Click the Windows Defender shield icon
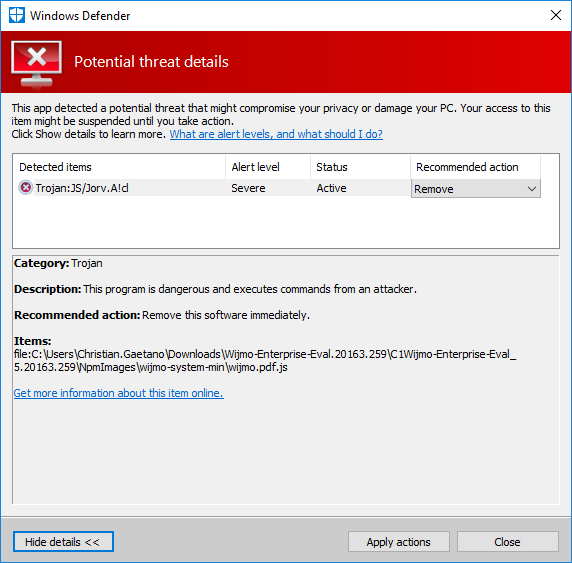Screen dimensions: 572x563 pyautogui.click(x=17, y=15)
